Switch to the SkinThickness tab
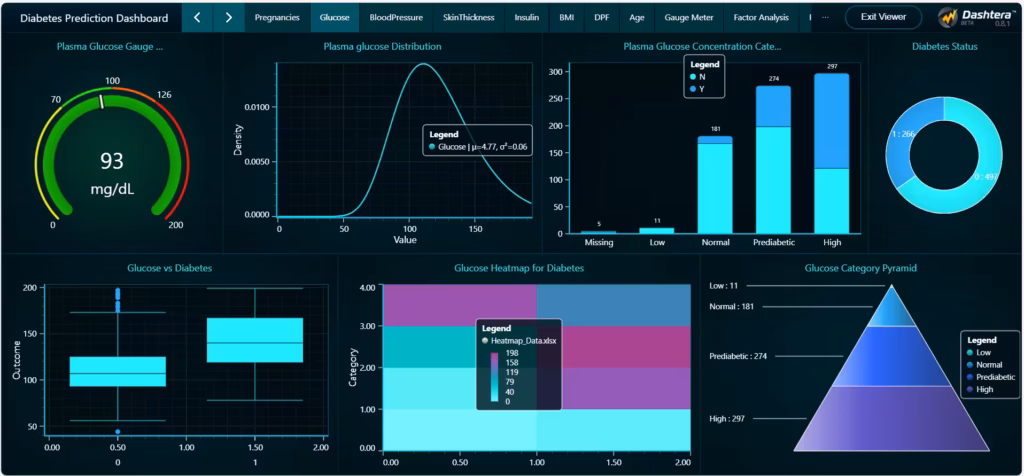 [468, 18]
